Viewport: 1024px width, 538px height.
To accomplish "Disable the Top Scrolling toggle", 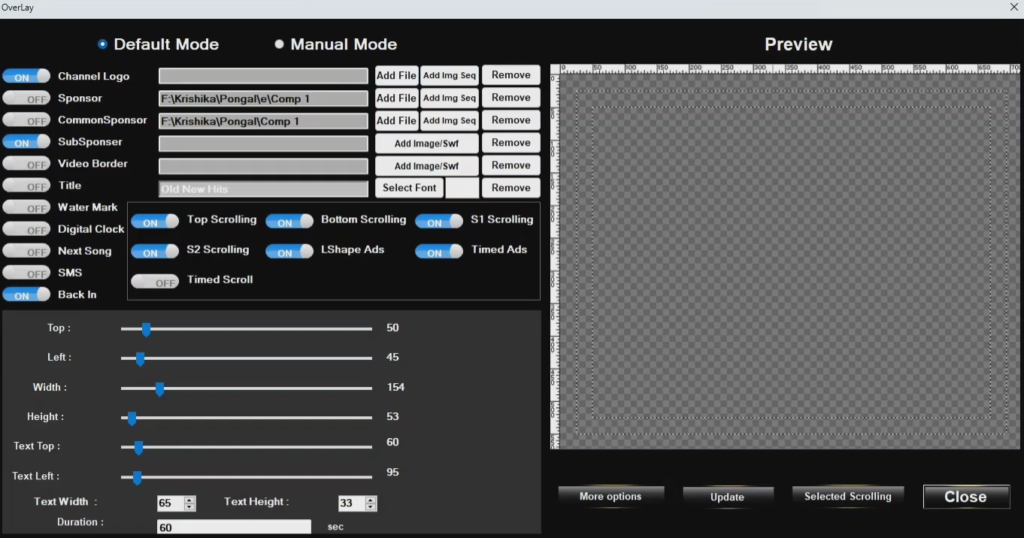I will point(155,221).
